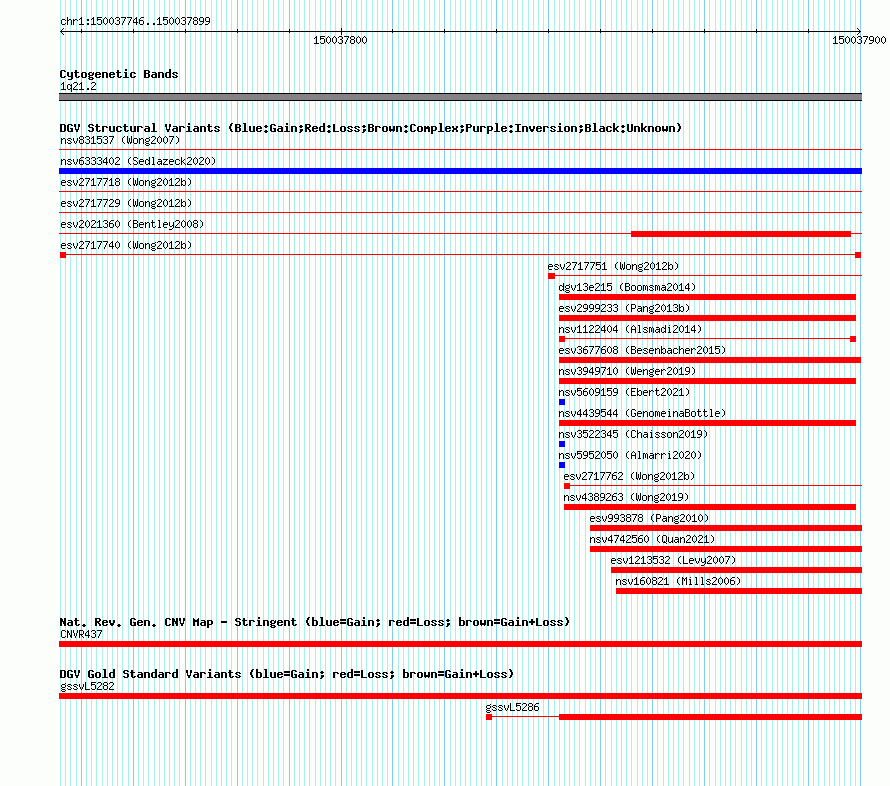Click the red end marker of nsv1122404
Viewport: 890px width, 786px height.
coord(853,339)
